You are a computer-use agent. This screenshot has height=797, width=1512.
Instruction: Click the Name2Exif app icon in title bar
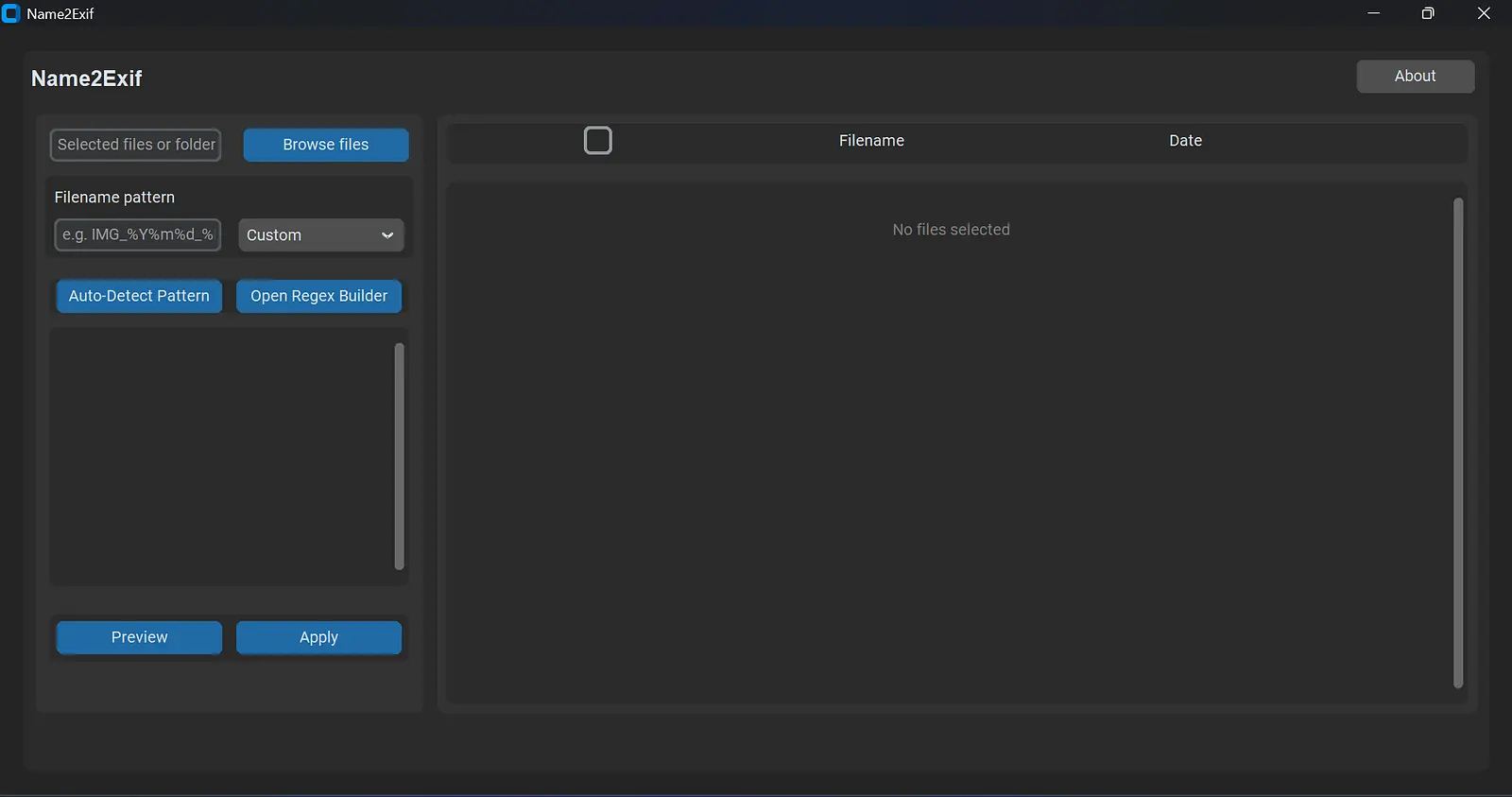[11, 14]
